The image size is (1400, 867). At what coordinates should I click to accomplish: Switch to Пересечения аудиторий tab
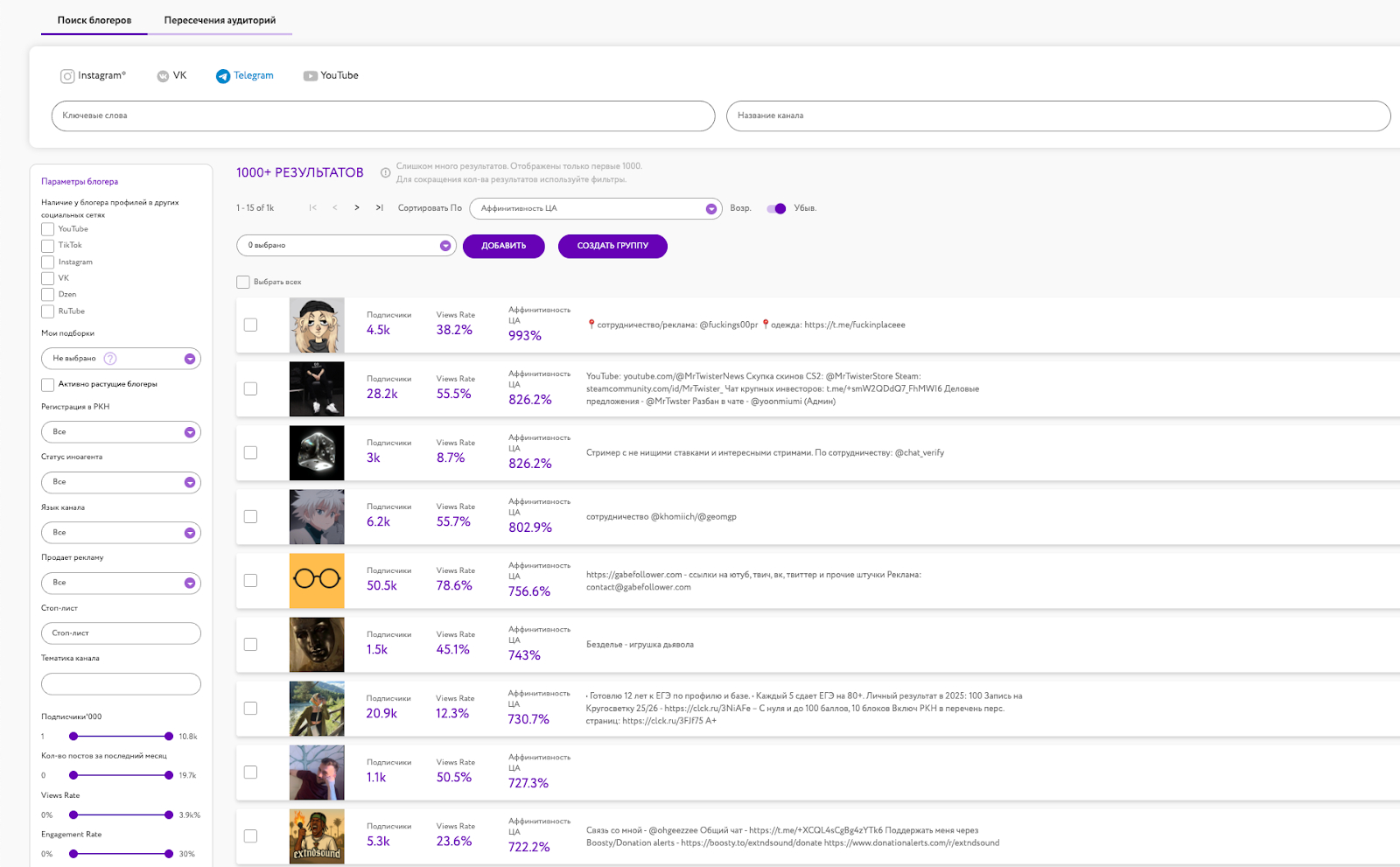(220, 20)
